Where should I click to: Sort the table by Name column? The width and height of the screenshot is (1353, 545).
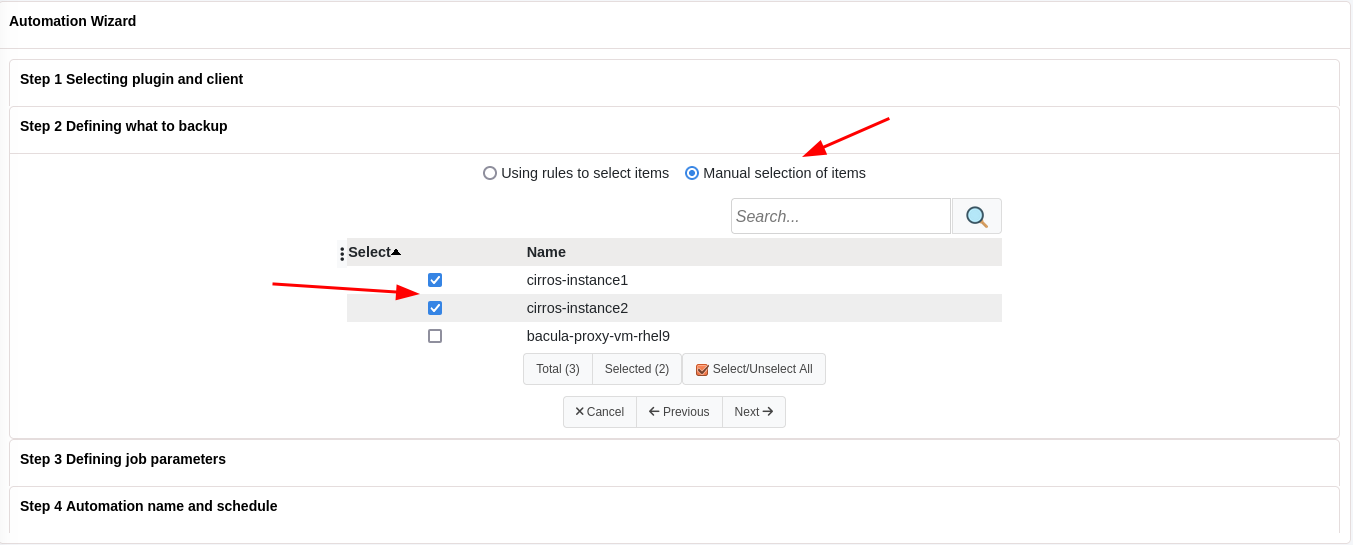[546, 252]
